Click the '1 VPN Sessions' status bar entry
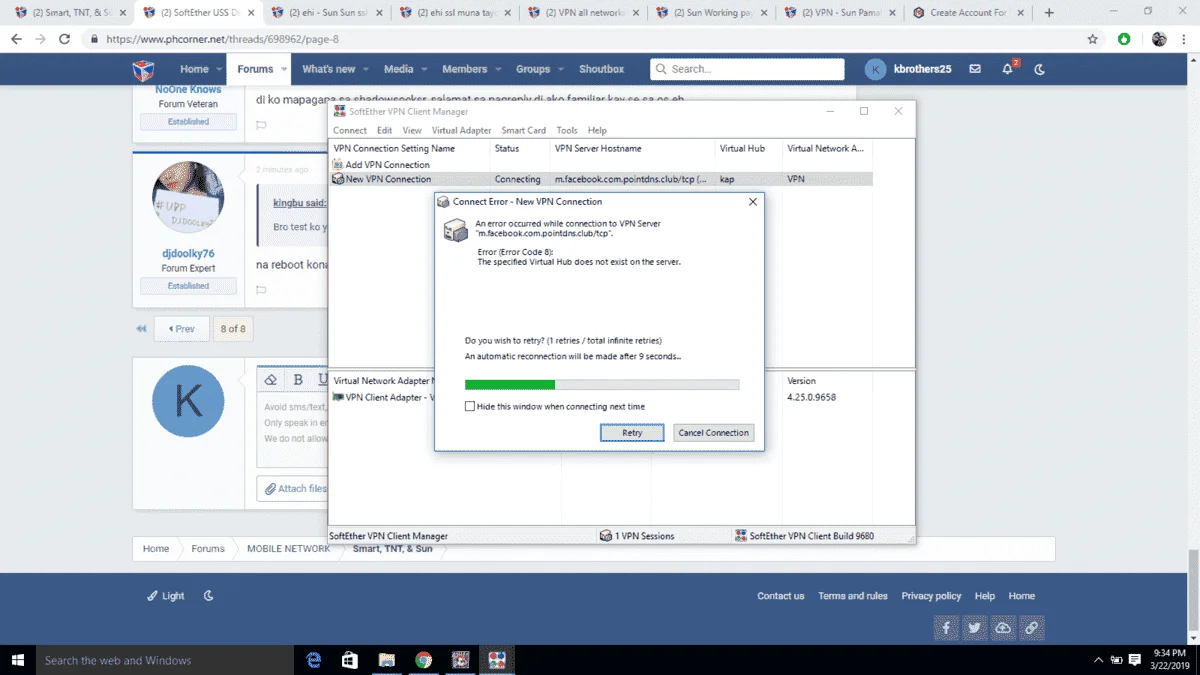This screenshot has width=1200, height=675. pos(637,536)
